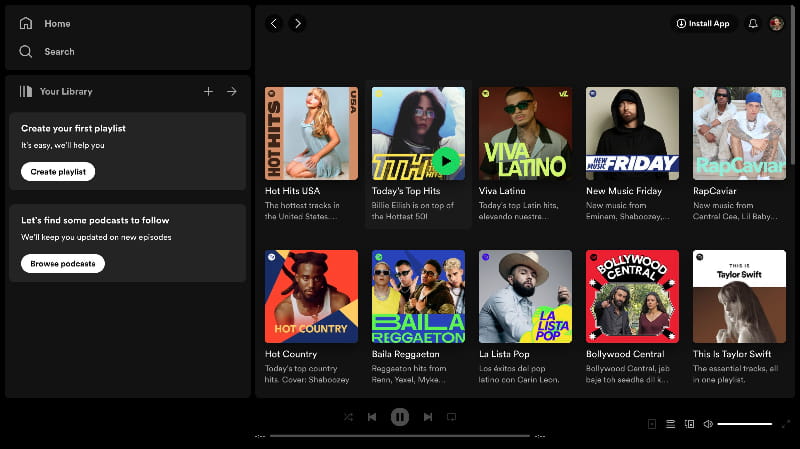Click the volume slider bar
Screen dimensions: 800x449
click(744, 424)
